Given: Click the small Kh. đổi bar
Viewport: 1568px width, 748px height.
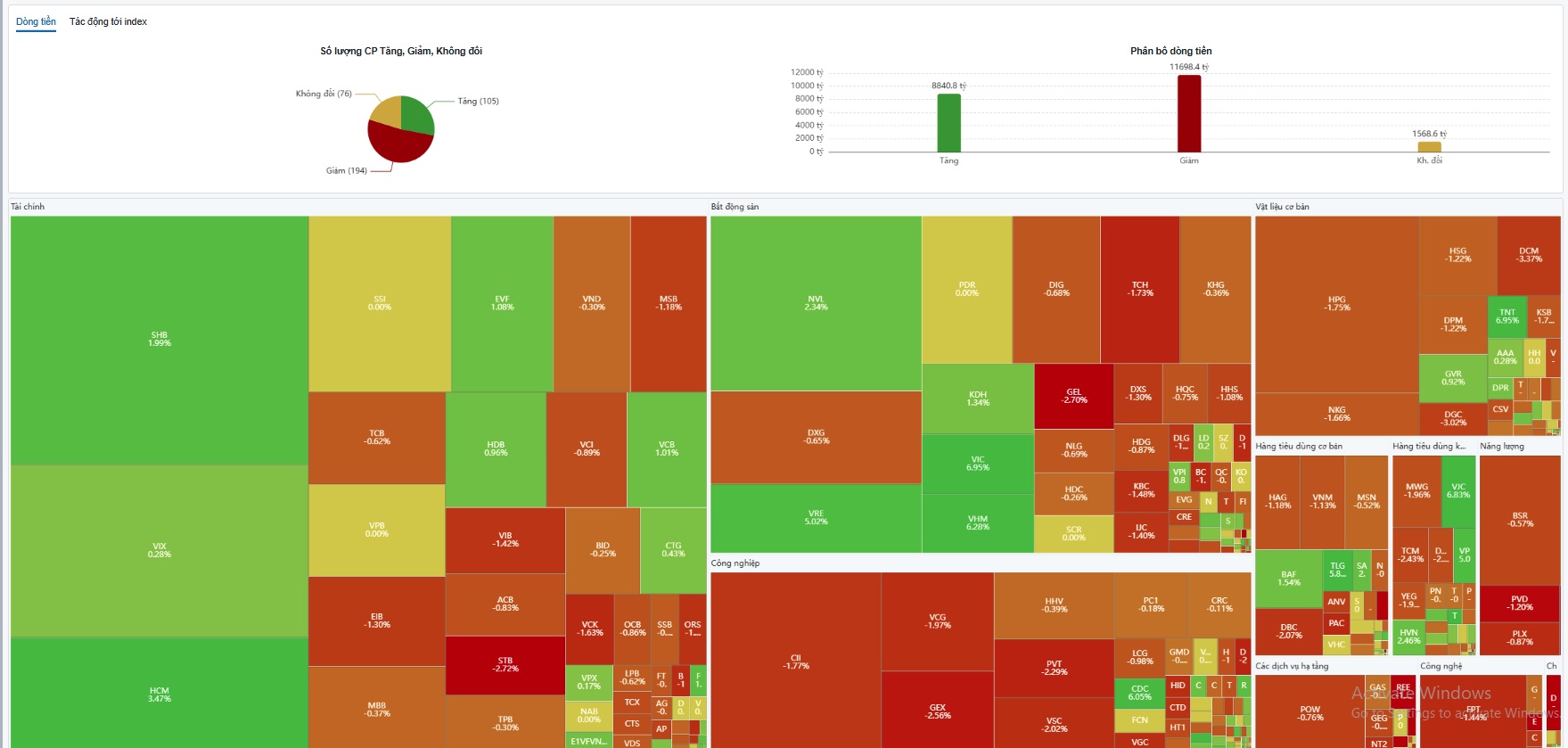Looking at the screenshot, I should tap(1429, 147).
